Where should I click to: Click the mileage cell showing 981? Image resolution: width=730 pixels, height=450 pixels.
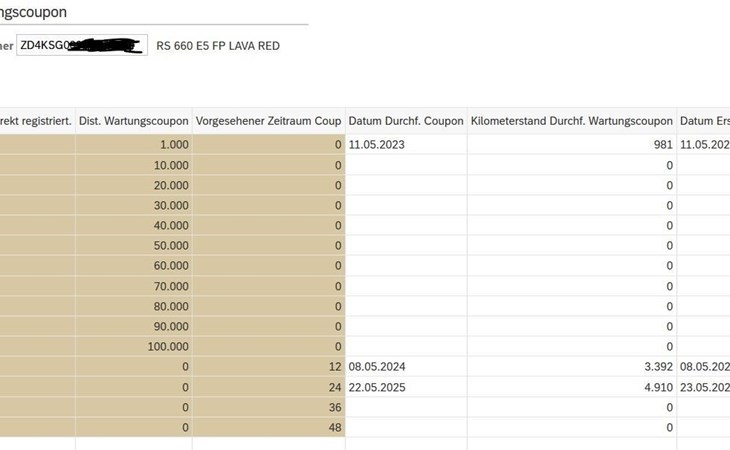[x=571, y=145]
